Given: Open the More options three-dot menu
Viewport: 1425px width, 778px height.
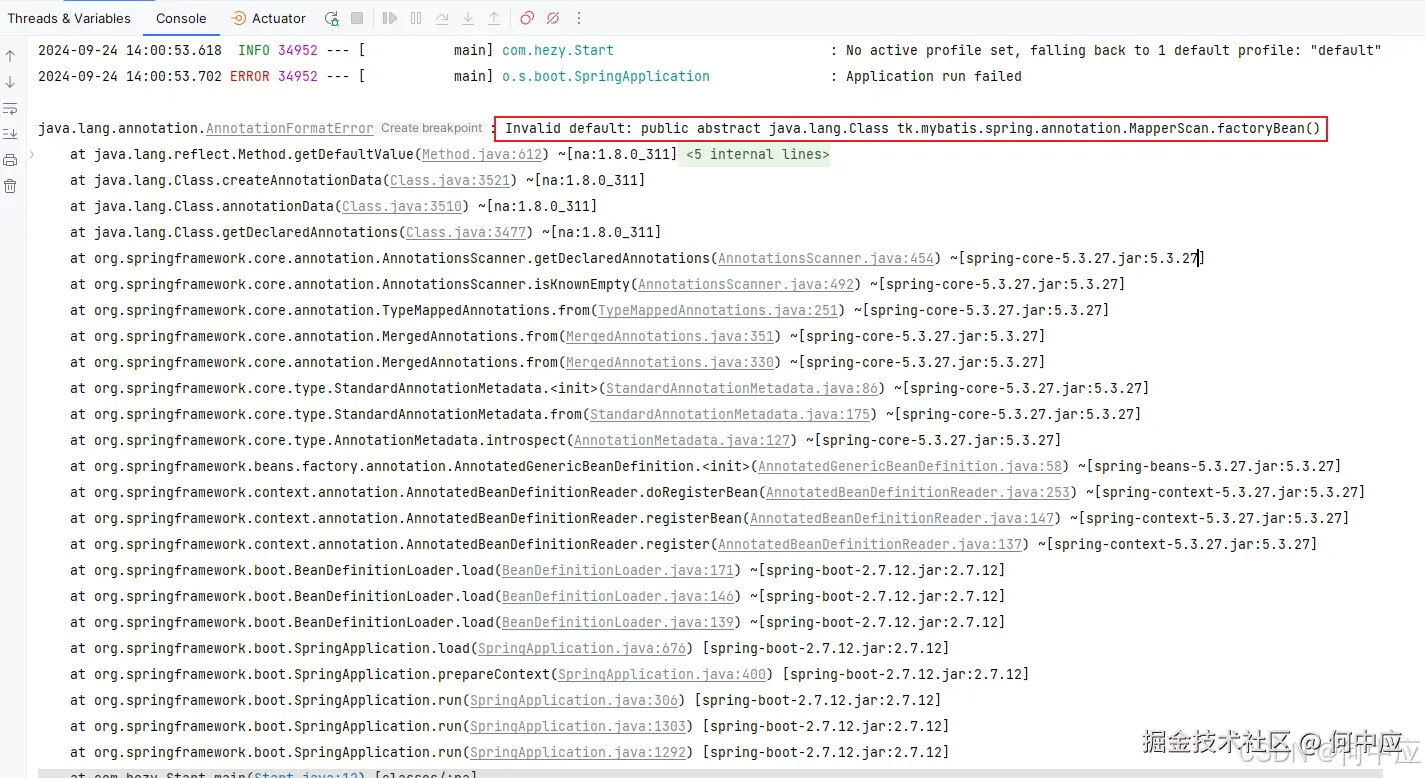Looking at the screenshot, I should [579, 18].
